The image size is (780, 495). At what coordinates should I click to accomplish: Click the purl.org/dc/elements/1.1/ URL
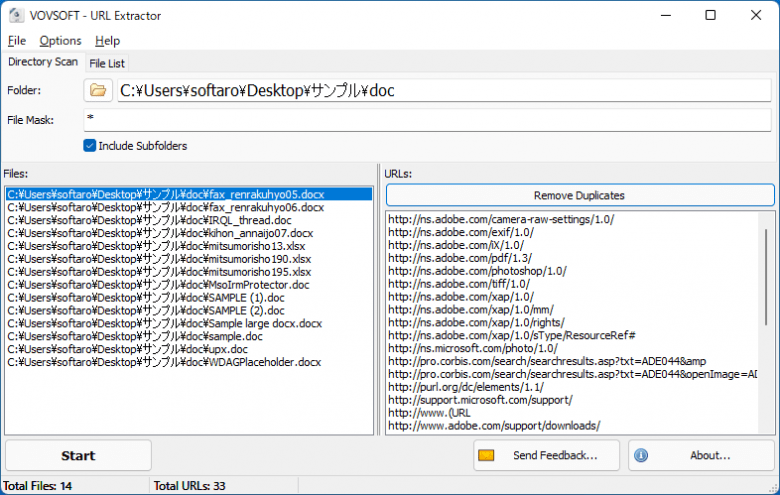coord(466,387)
